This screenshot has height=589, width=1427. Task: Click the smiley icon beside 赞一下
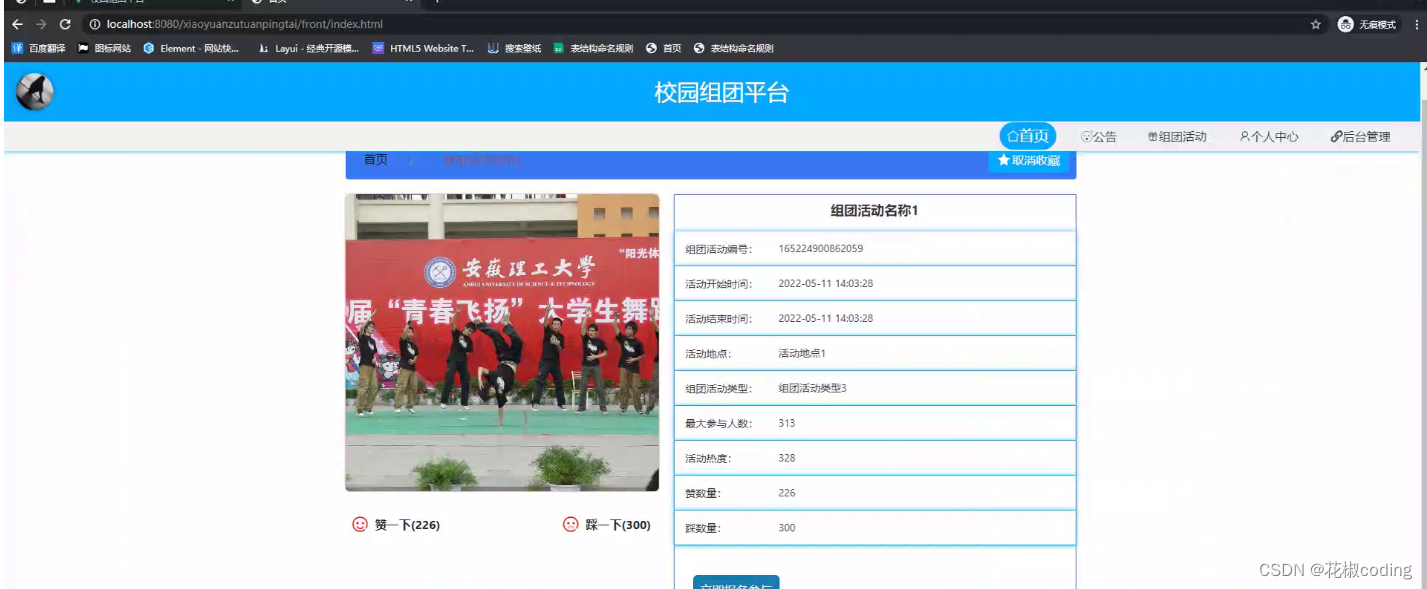[360, 524]
